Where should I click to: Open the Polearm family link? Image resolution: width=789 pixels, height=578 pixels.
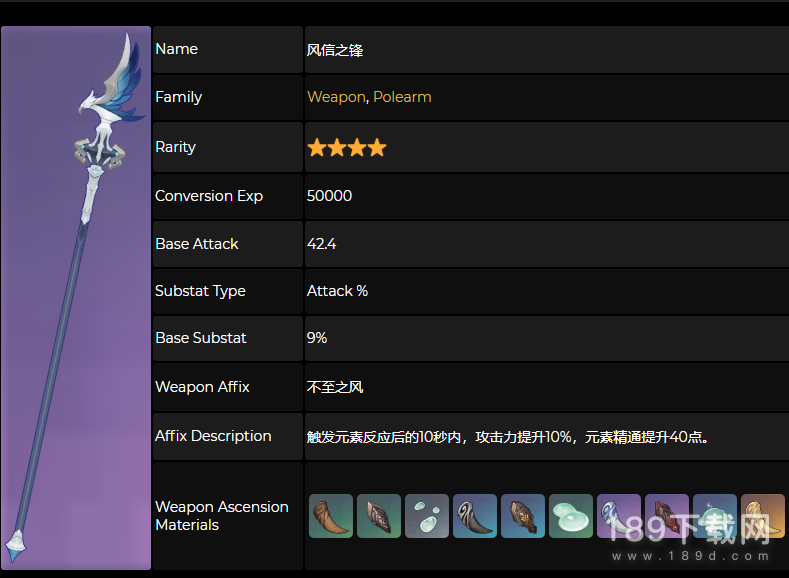402,97
